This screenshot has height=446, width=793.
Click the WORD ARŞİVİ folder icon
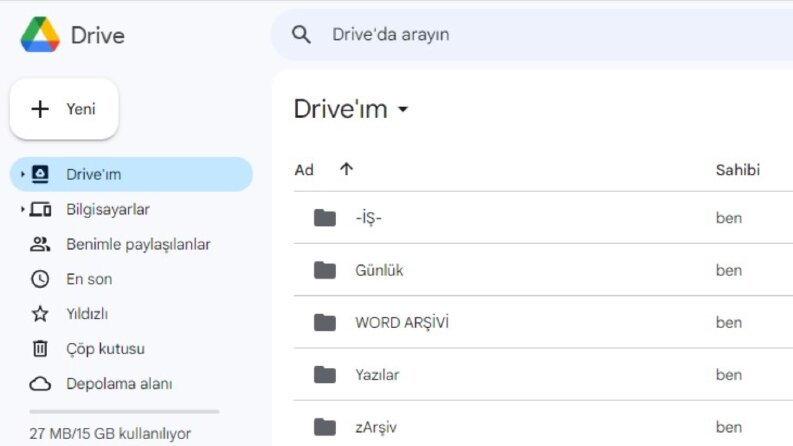[325, 322]
